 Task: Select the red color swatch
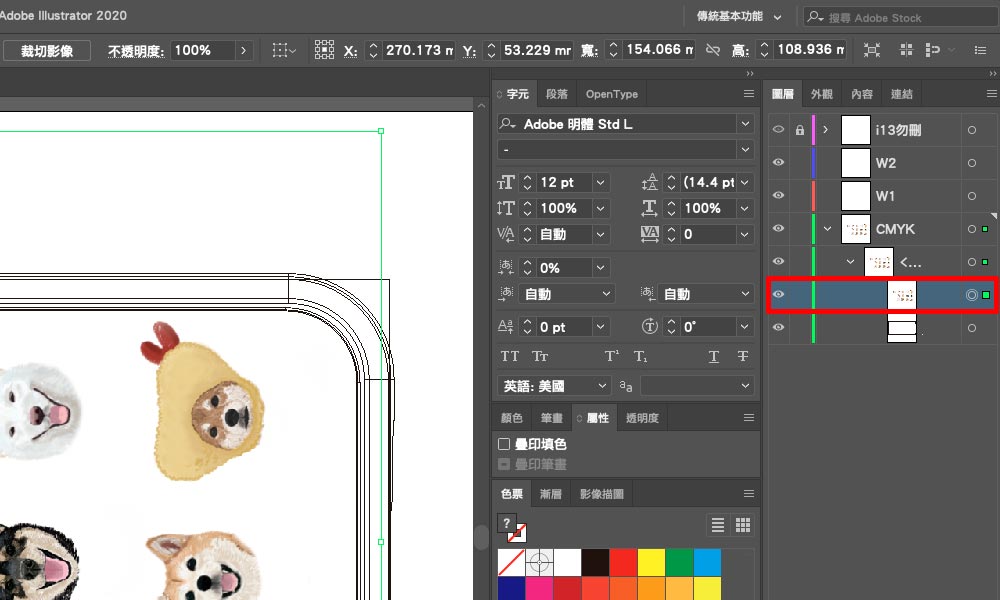[x=623, y=562]
